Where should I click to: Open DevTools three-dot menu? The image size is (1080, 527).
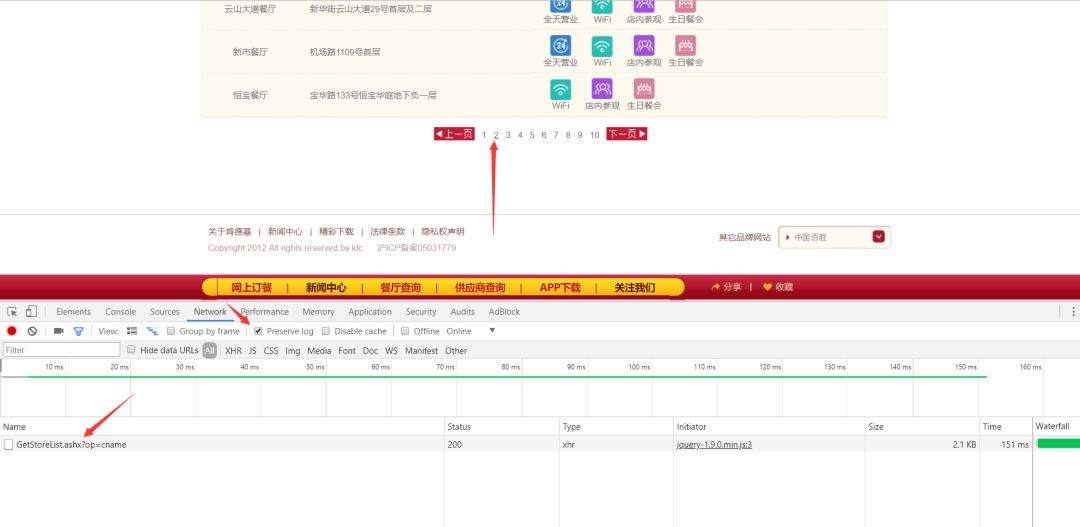click(1073, 311)
